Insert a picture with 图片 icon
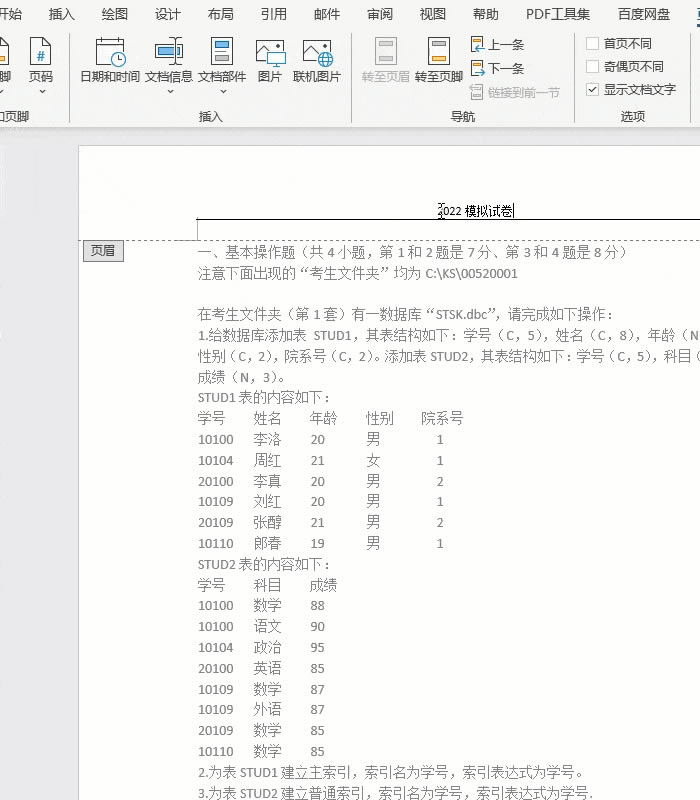This screenshot has width=700, height=800. click(270, 60)
